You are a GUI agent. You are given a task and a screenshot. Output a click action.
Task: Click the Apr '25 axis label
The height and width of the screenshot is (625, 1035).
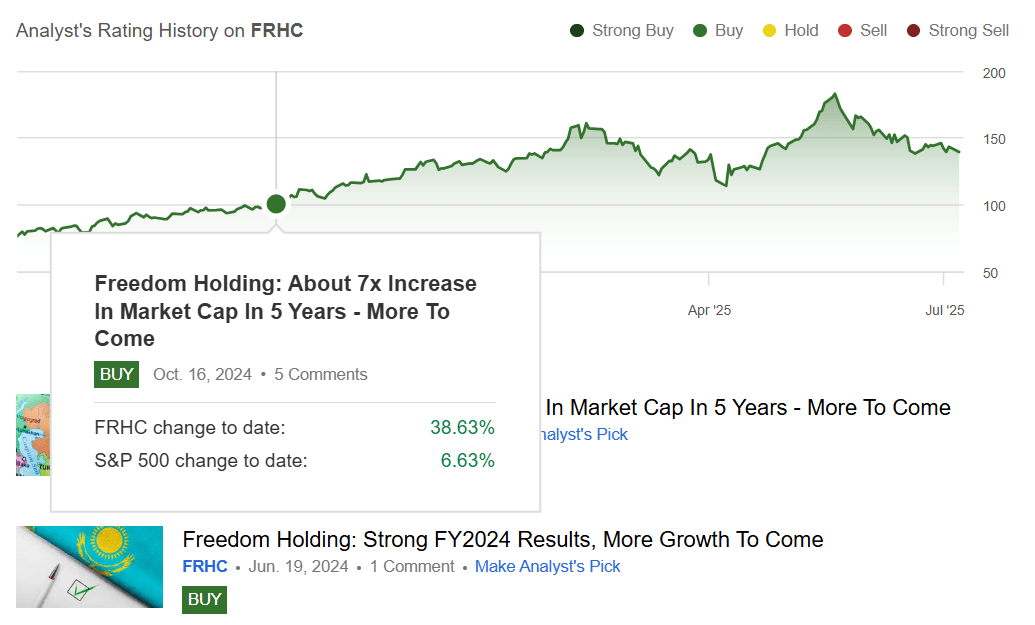[x=709, y=311]
